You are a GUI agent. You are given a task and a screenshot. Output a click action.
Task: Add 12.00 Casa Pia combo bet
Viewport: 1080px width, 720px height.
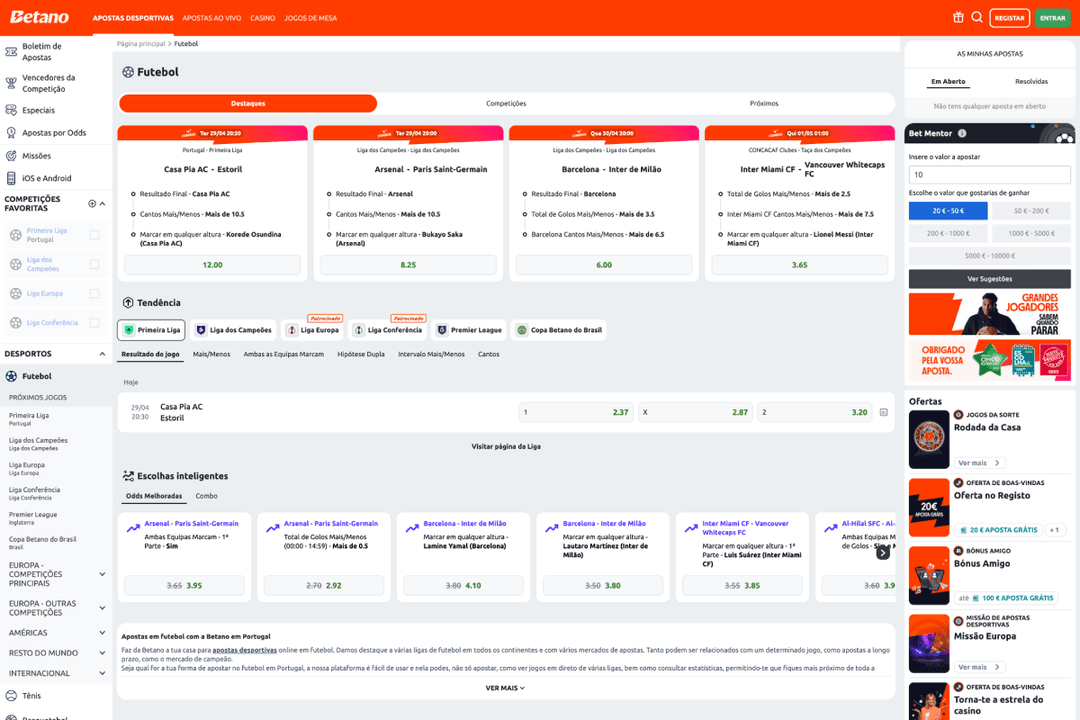coord(212,265)
